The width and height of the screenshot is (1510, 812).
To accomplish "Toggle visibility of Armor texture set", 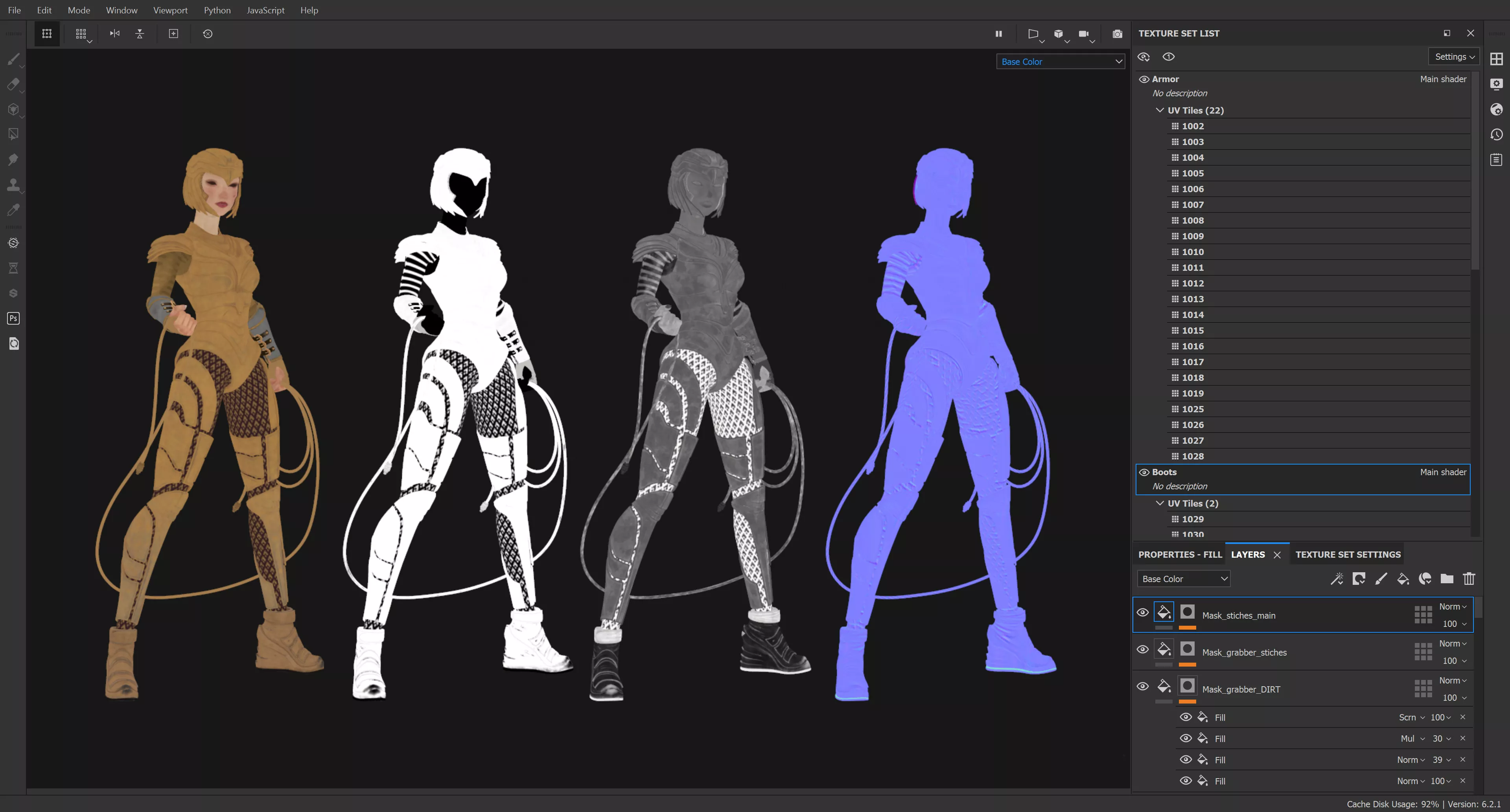I will click(x=1144, y=79).
